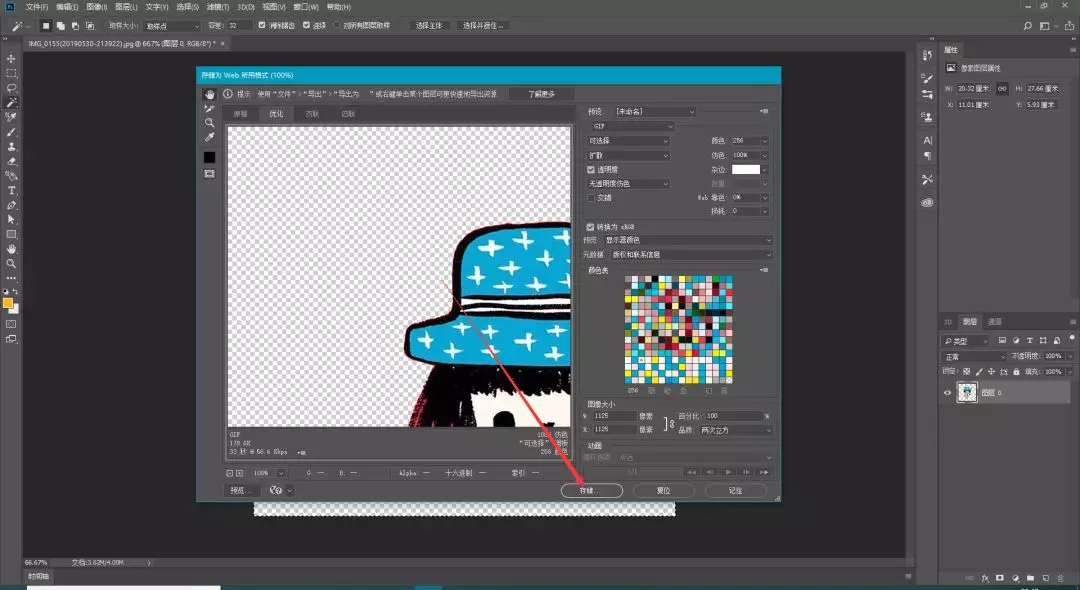Choose the Eyedropper tool in dialog toolbar

(210, 136)
